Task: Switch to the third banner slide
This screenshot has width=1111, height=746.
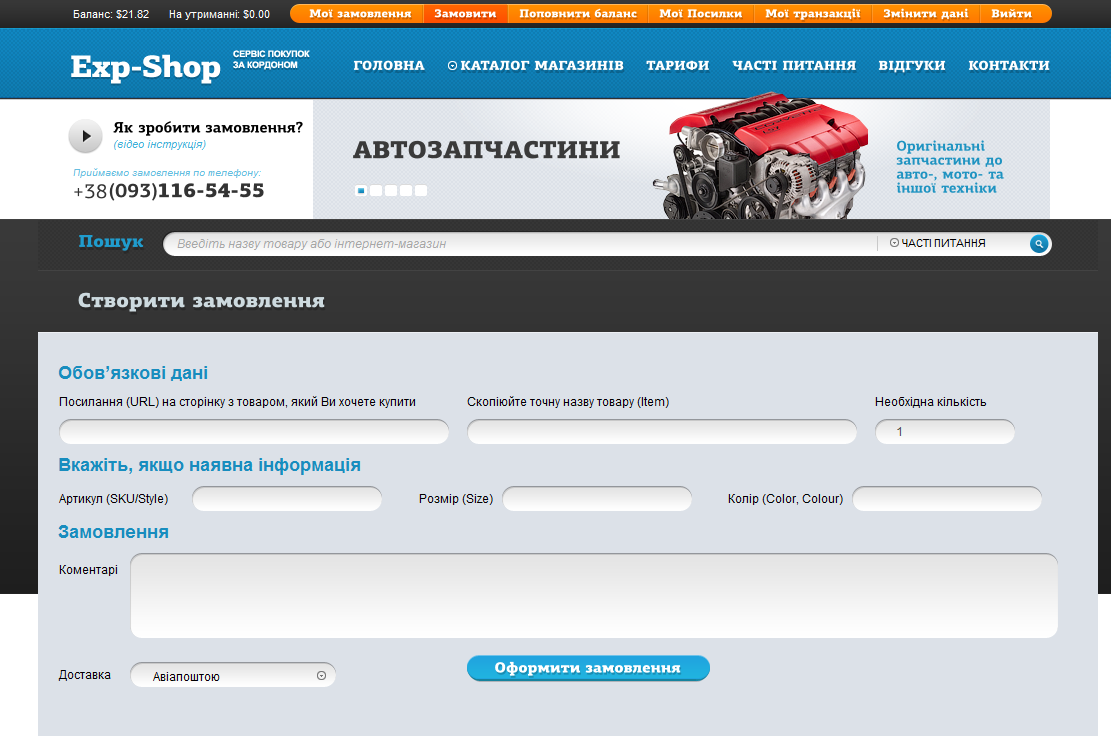Action: pos(391,191)
